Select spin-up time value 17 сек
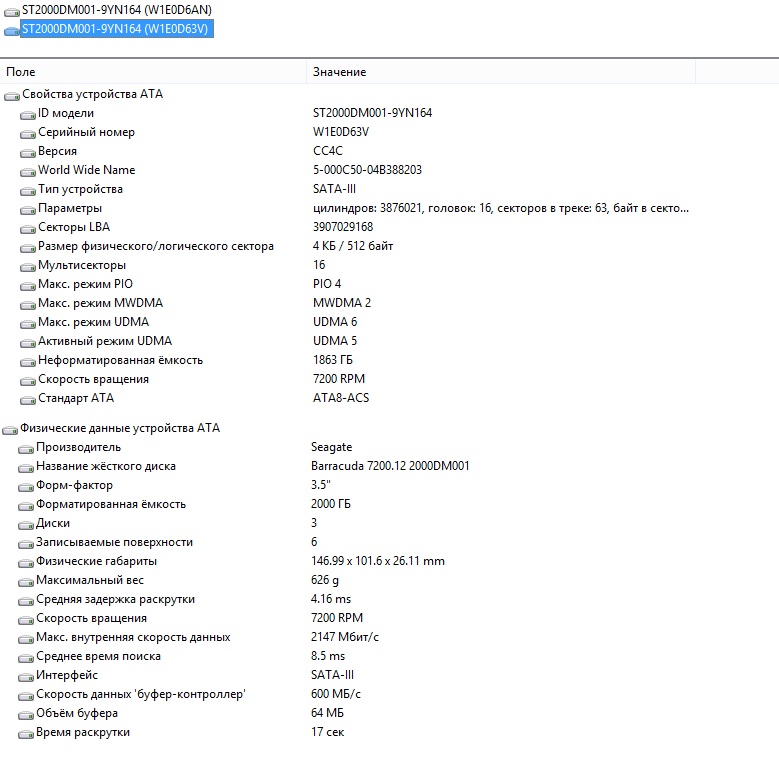Screen dimensions: 779x767 [x=327, y=732]
